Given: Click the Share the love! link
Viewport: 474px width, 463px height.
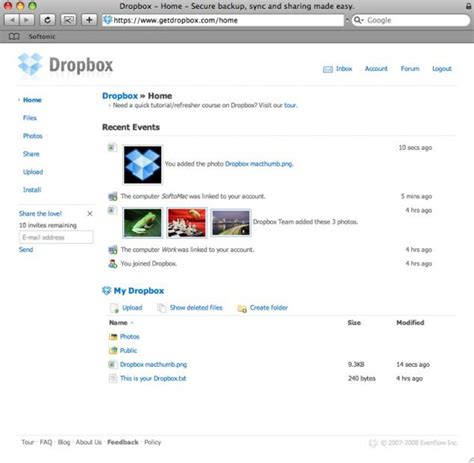Looking at the screenshot, I should point(40,214).
